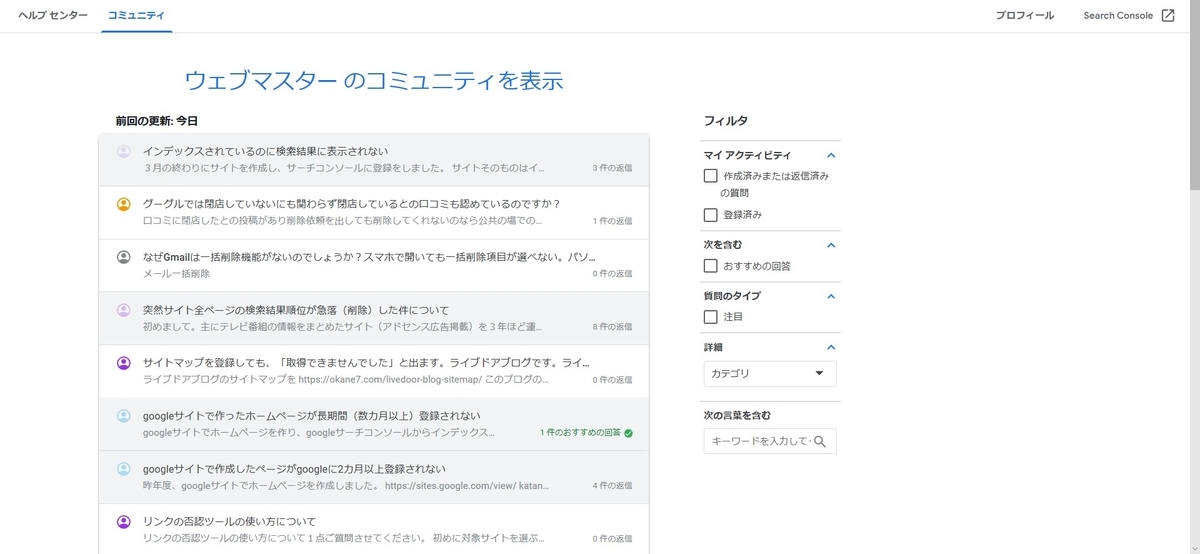This screenshot has width=1200, height=554.
Task: Click green checkmark on recommended answer badge
Action: (x=628, y=433)
